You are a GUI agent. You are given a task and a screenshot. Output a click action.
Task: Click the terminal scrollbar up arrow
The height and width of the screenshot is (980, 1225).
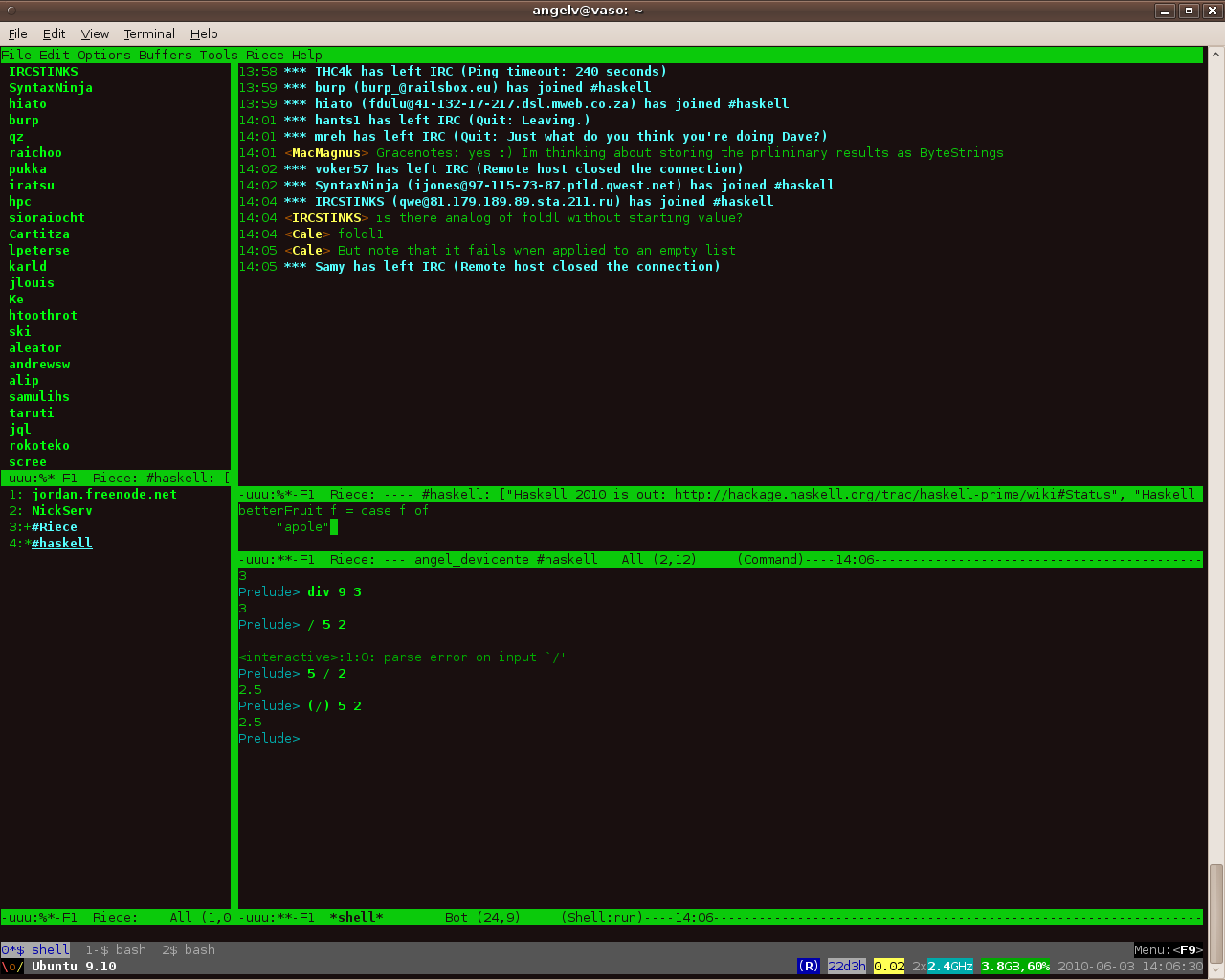[1216, 54]
